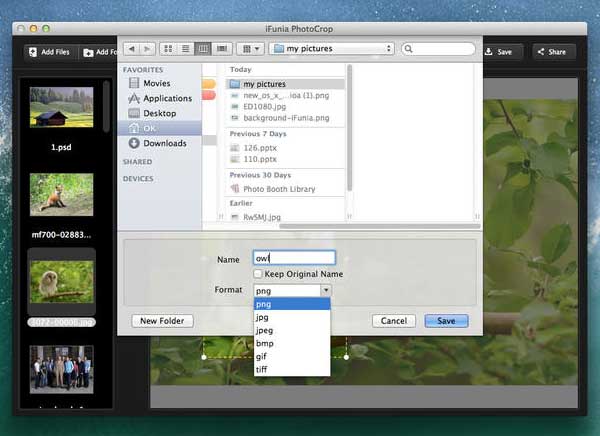The height and width of the screenshot is (436, 600).
Task: Click the Format dropdown arrow
Action: pyautogui.click(x=326, y=291)
